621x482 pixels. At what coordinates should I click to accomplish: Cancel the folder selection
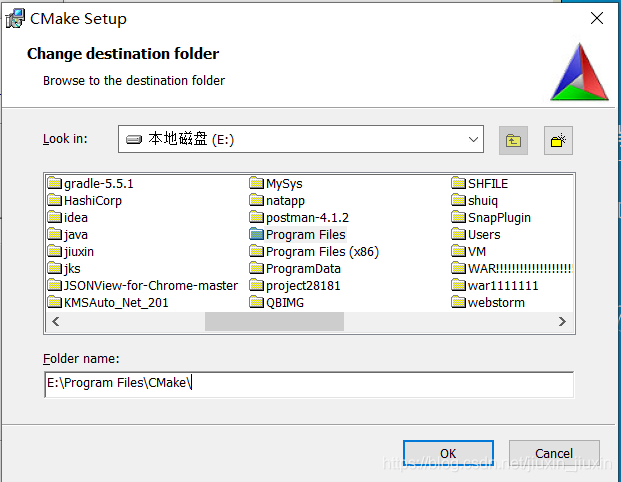click(554, 453)
